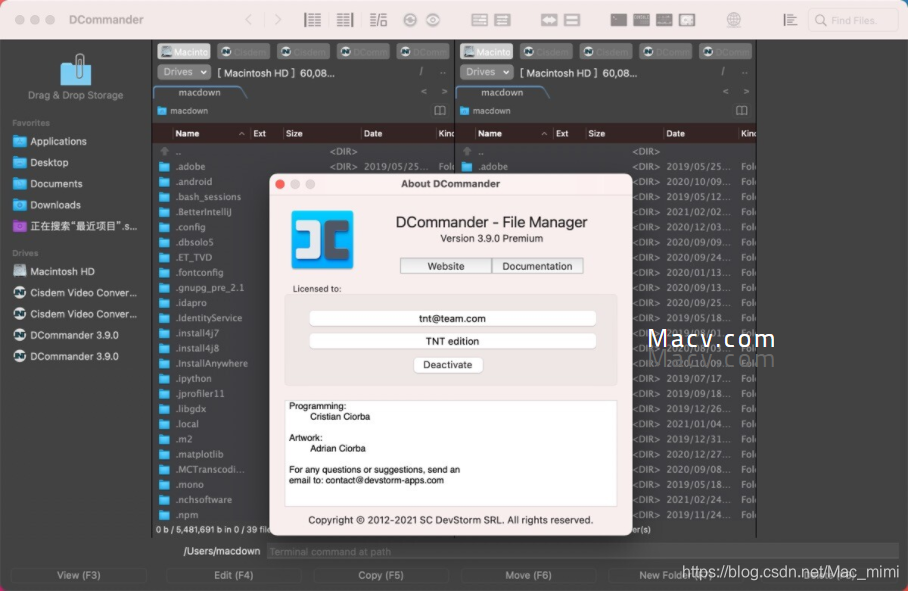Click the Drag & Drop Storage folder icon
Screen dimensions: 909x591
[x=76, y=70]
